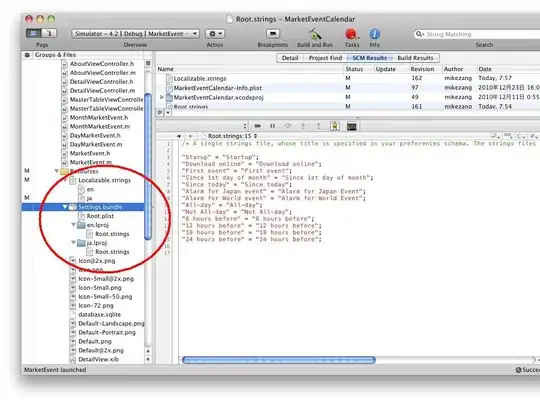Click the small icon above sidebar scrollbar
Screen dimensions: 540x404
148,63
